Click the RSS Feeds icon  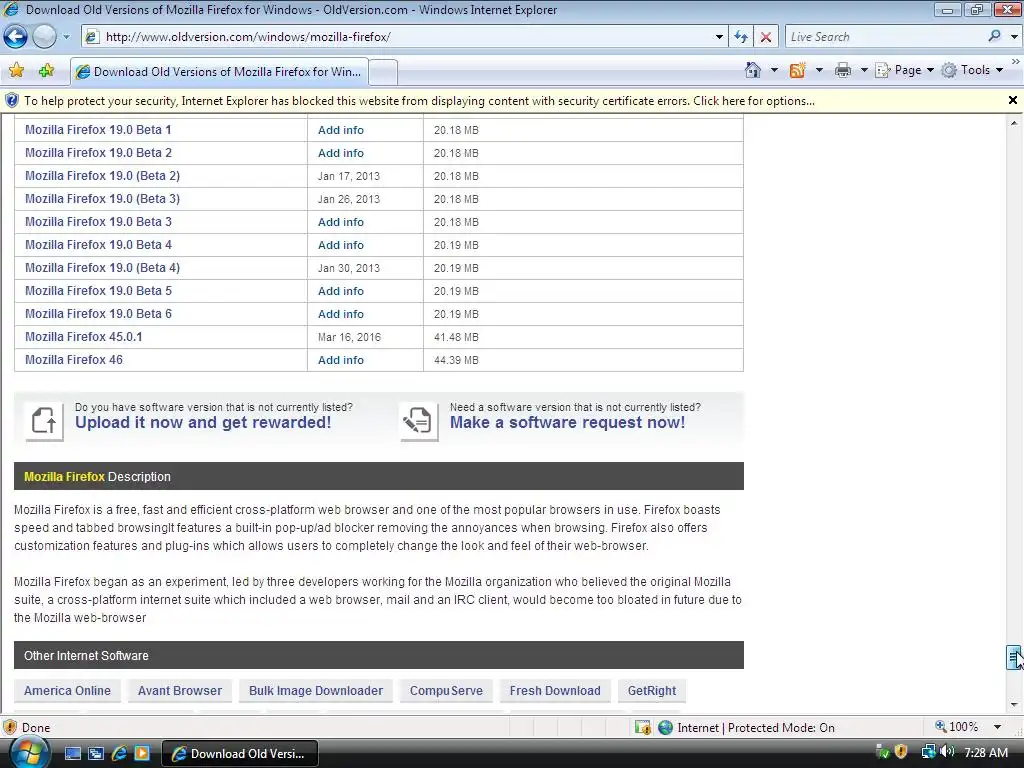point(797,70)
